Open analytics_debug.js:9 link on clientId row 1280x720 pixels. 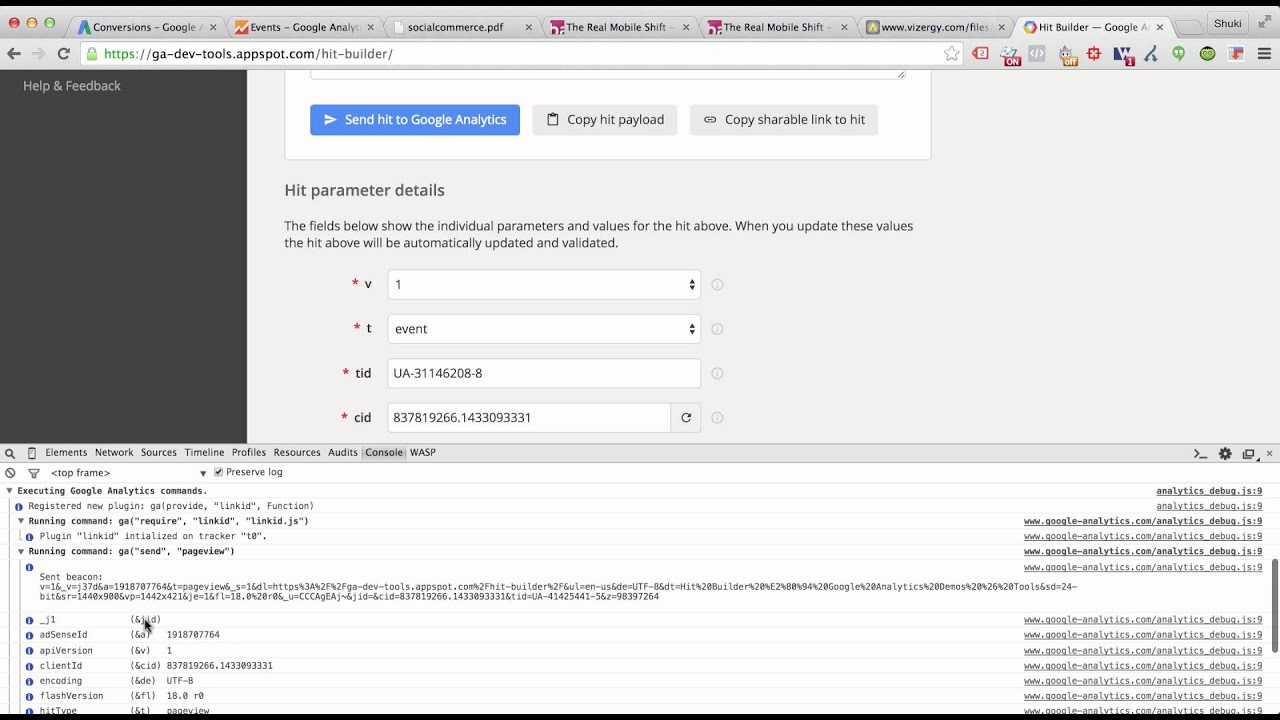(x=1143, y=665)
